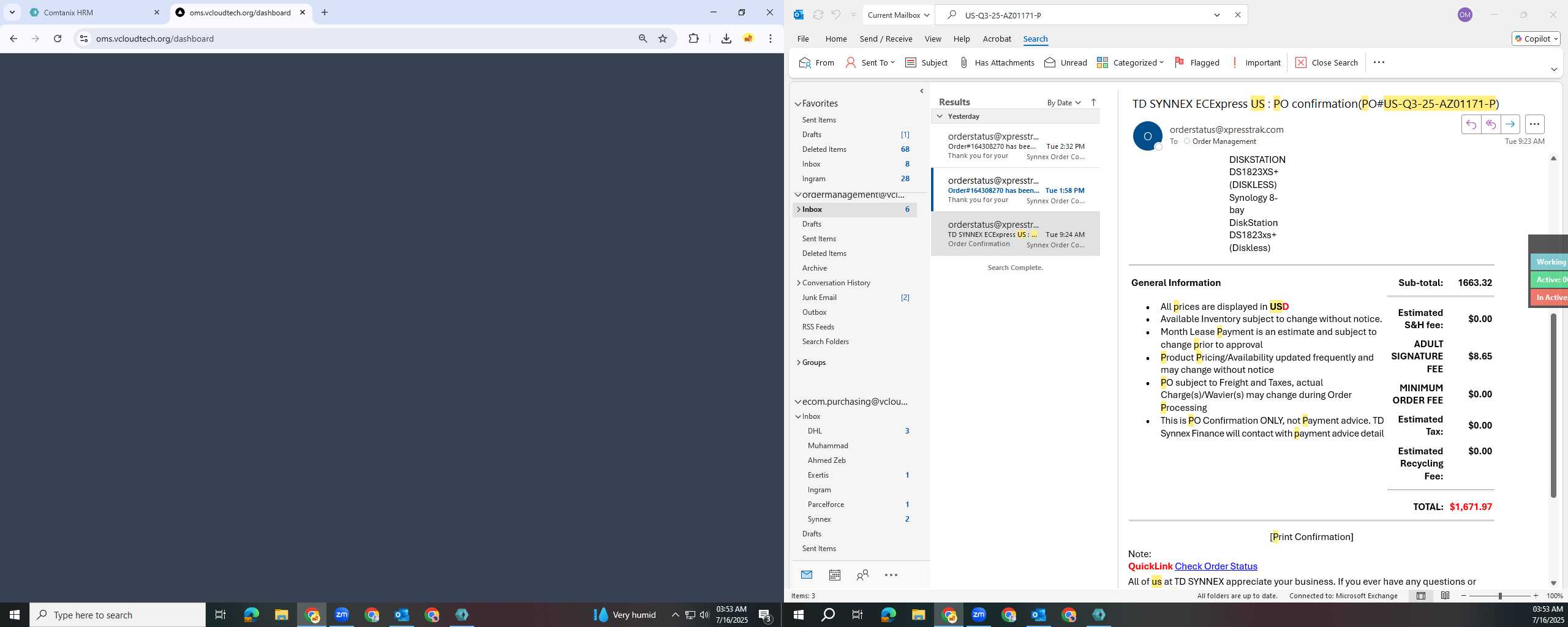Open the Calendar view icon
Screen dimensions: 1568x627
pyautogui.click(x=834, y=575)
